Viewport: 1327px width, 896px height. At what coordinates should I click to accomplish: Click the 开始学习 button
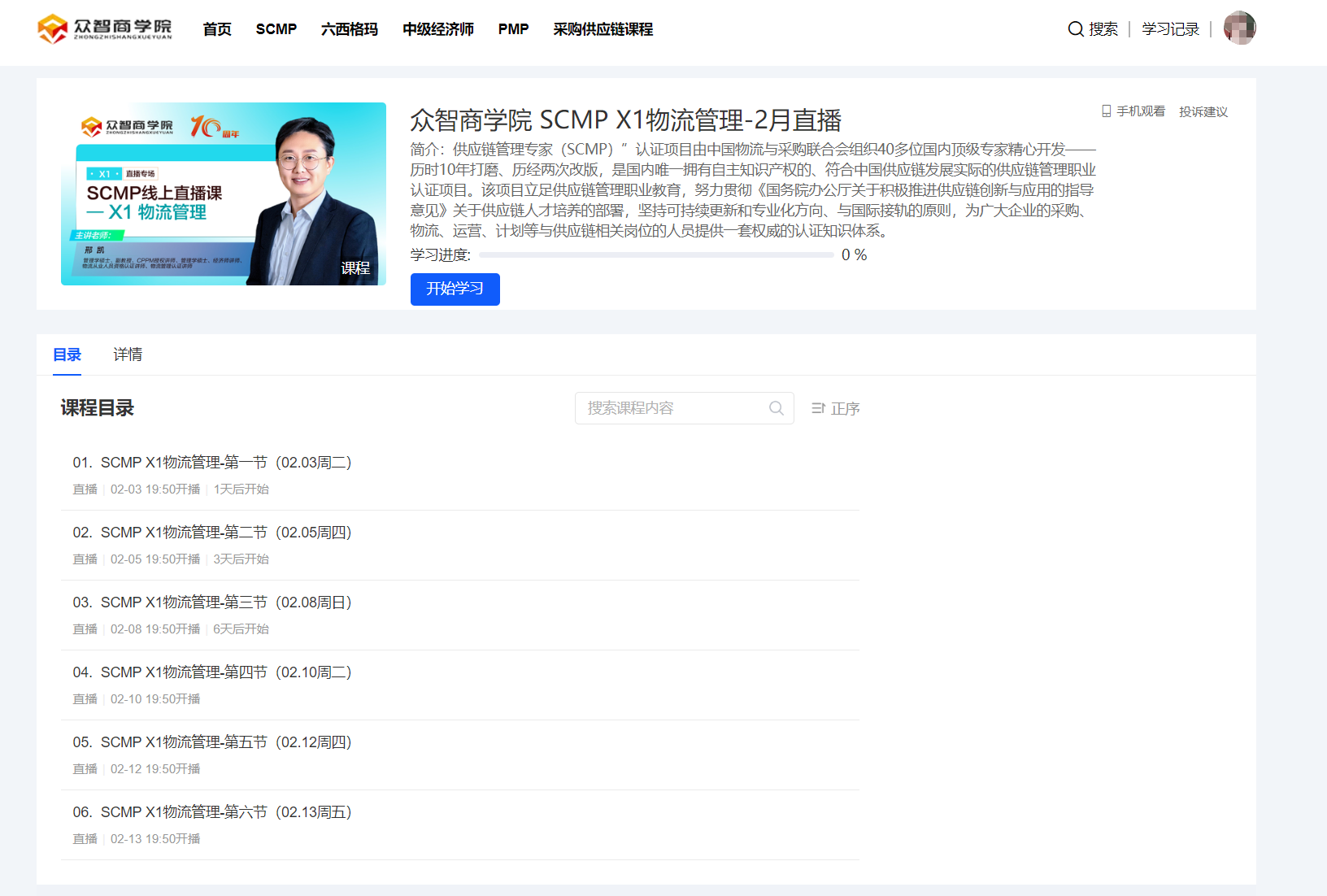click(455, 289)
